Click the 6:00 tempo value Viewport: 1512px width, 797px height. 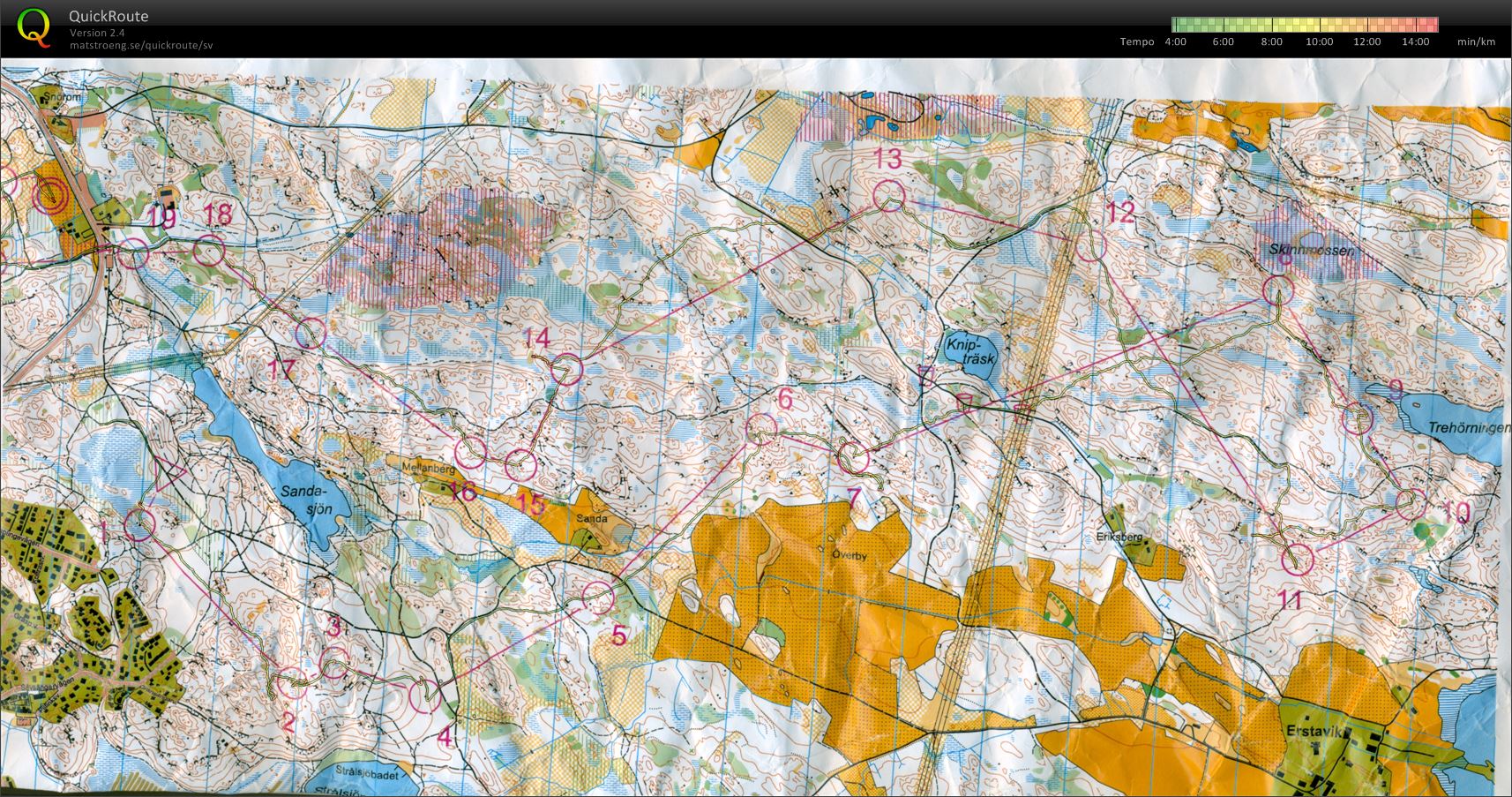coord(1223,41)
